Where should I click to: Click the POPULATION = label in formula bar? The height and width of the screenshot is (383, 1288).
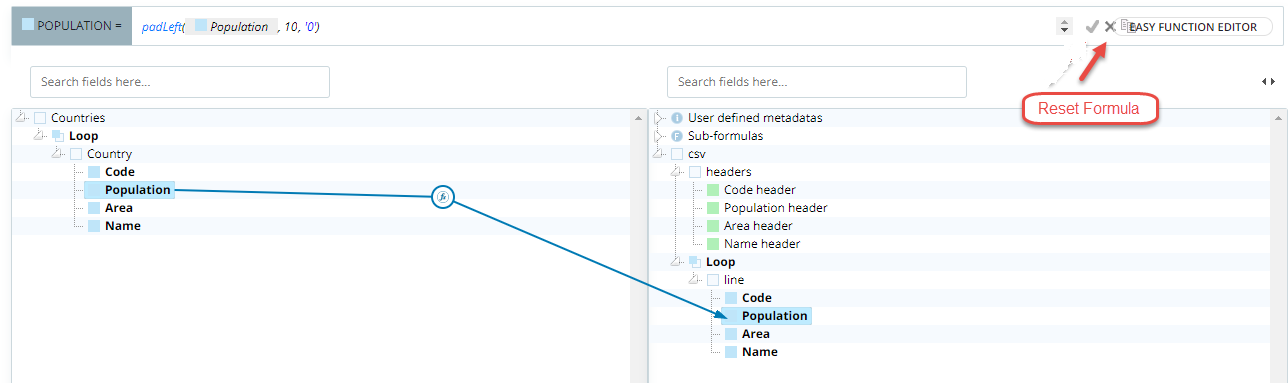tap(71, 27)
